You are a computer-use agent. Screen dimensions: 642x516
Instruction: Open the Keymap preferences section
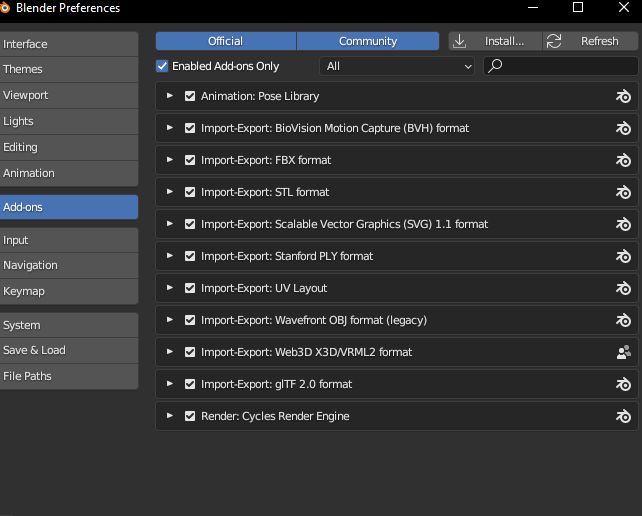pos(68,291)
